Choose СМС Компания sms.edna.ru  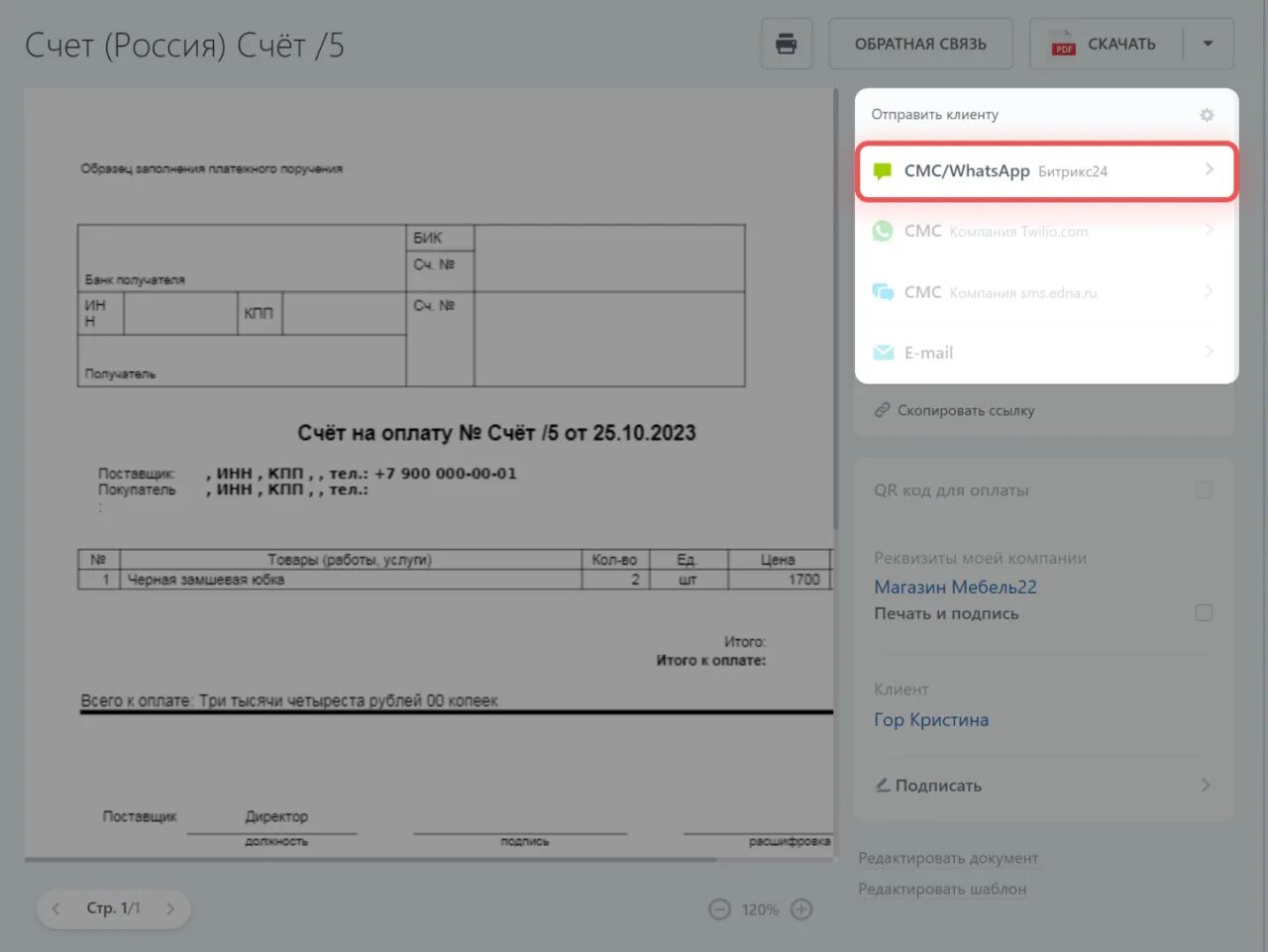pyautogui.click(x=1046, y=292)
